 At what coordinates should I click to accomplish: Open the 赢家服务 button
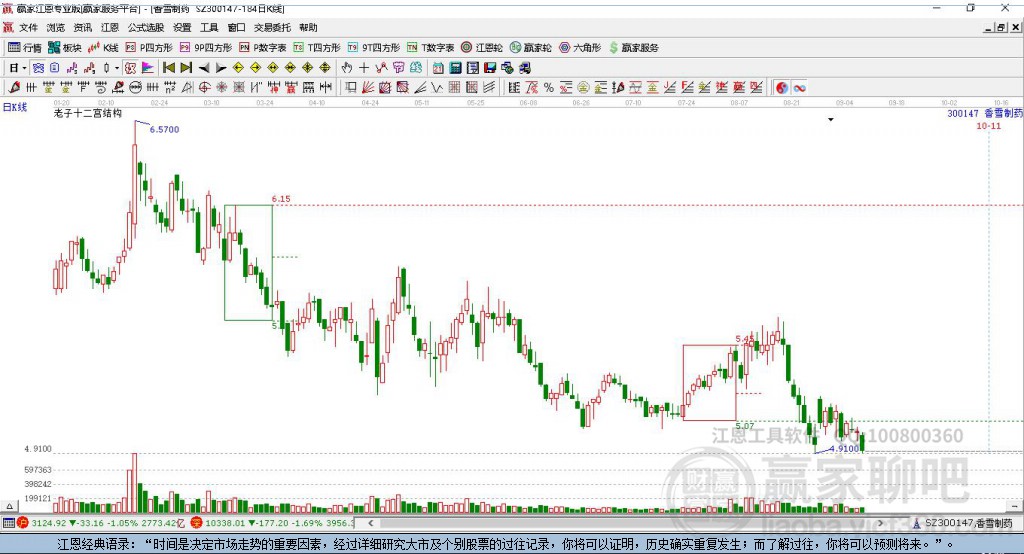[633, 48]
